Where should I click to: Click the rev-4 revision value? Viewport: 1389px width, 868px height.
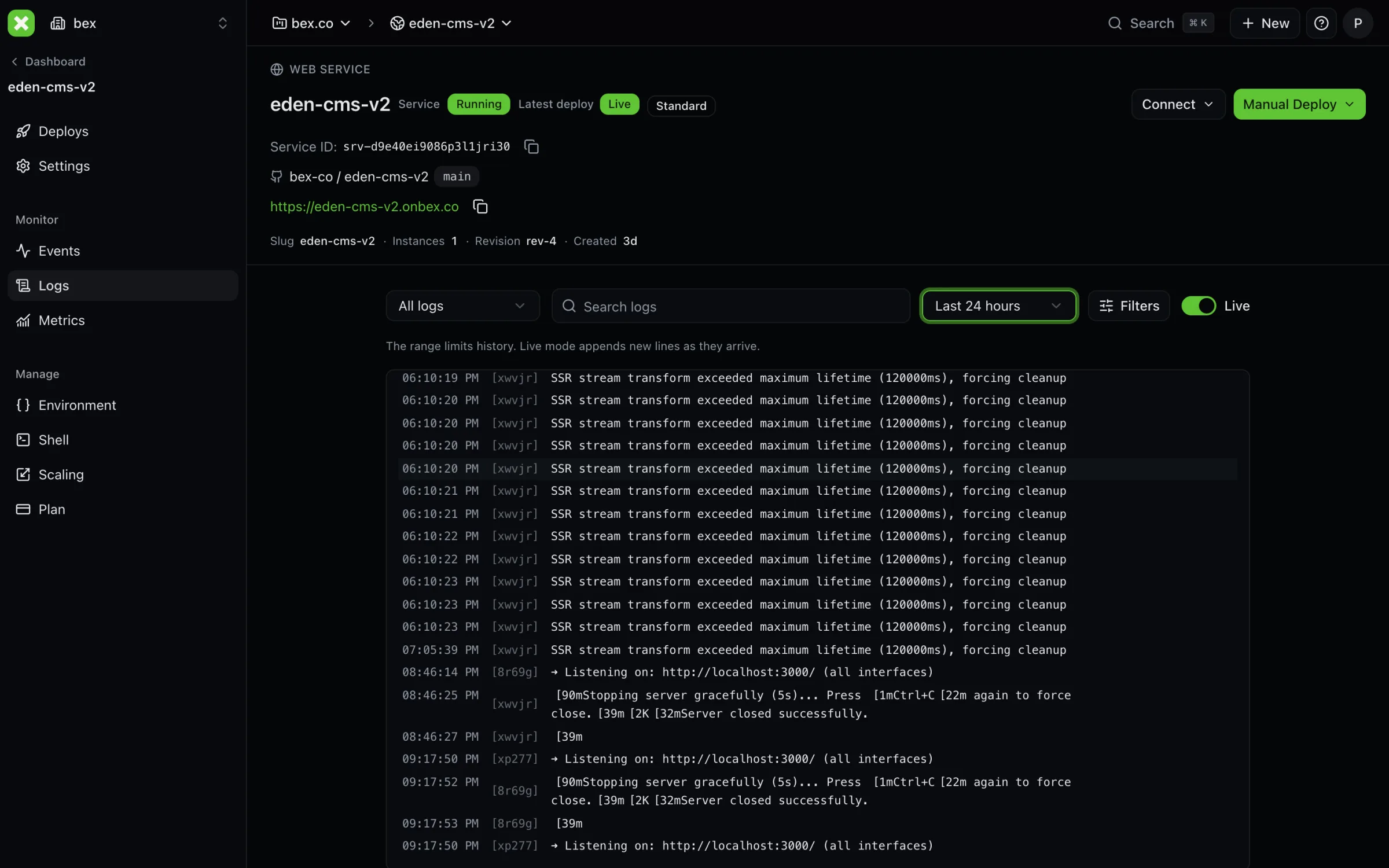(541, 241)
